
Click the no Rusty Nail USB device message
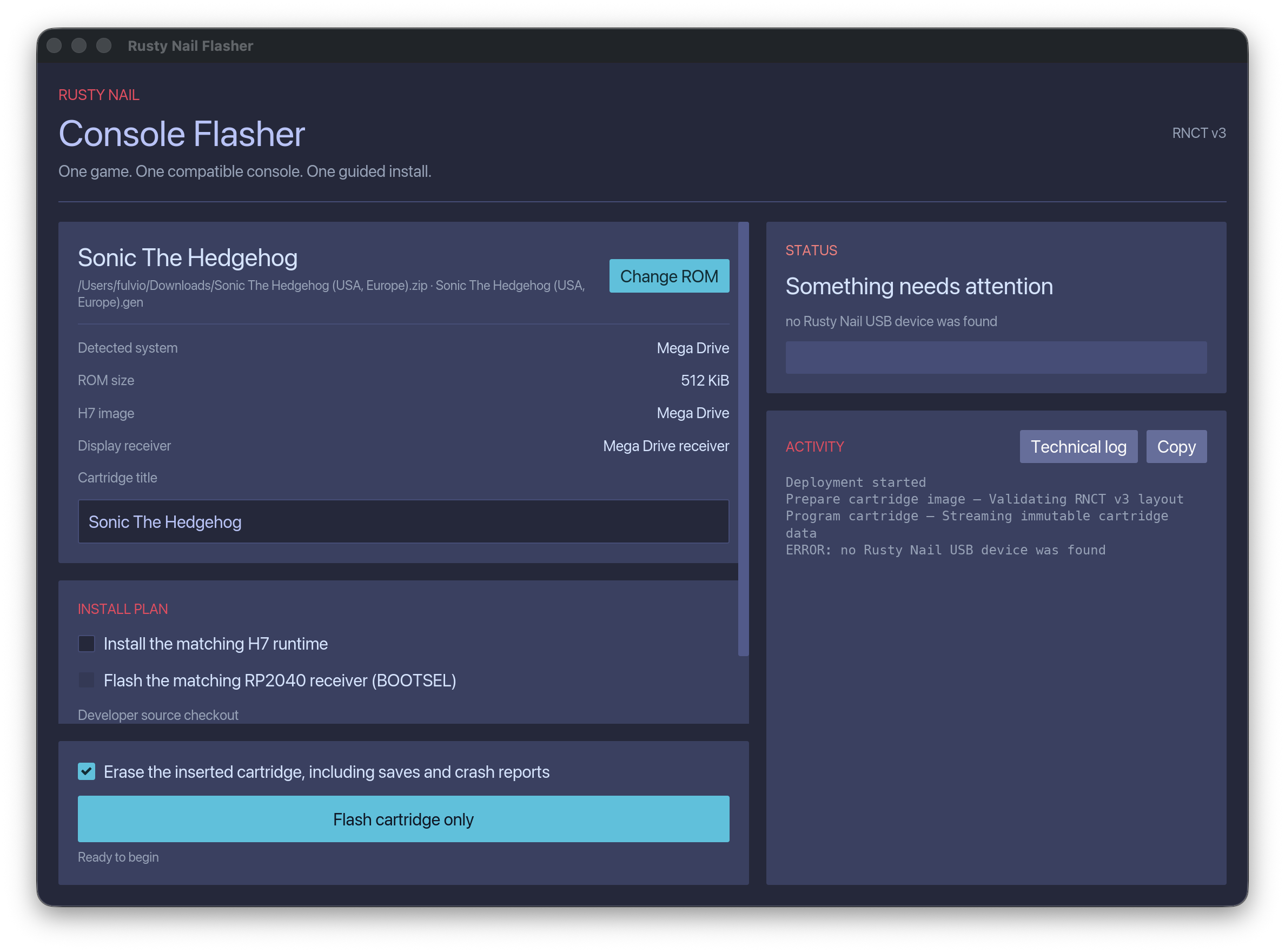tap(891, 321)
